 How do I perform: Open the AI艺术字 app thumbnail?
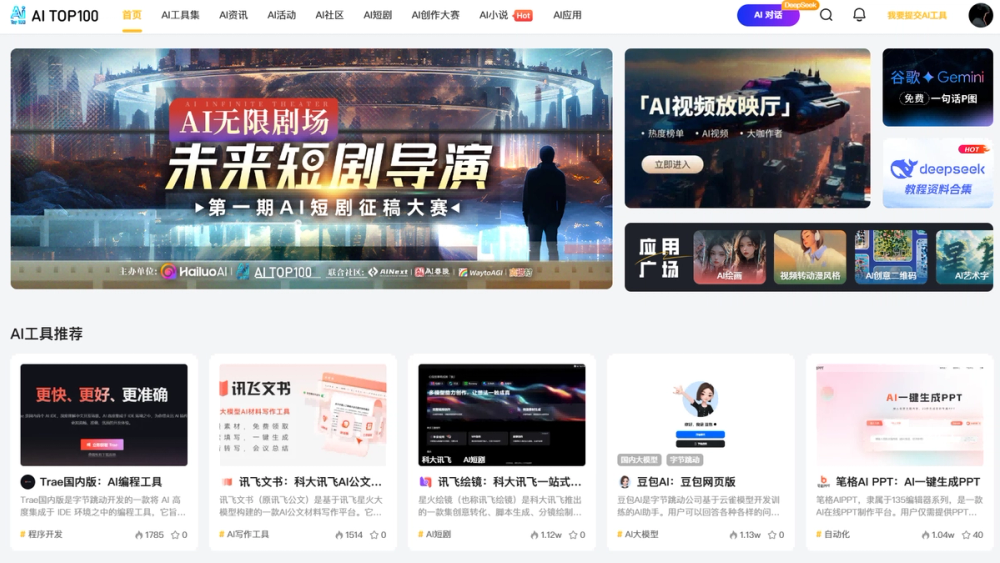point(964,257)
